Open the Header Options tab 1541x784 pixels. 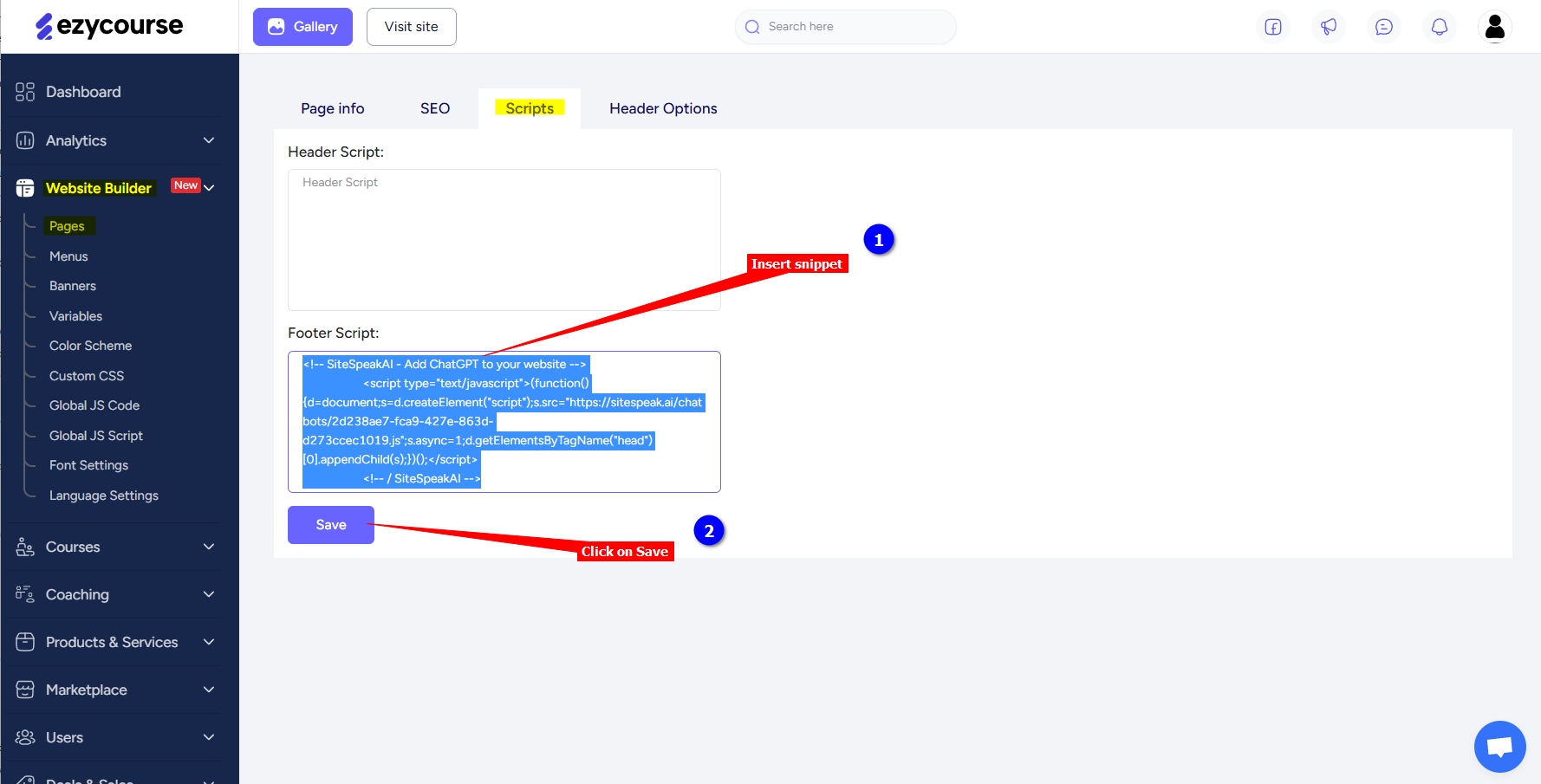[663, 107]
